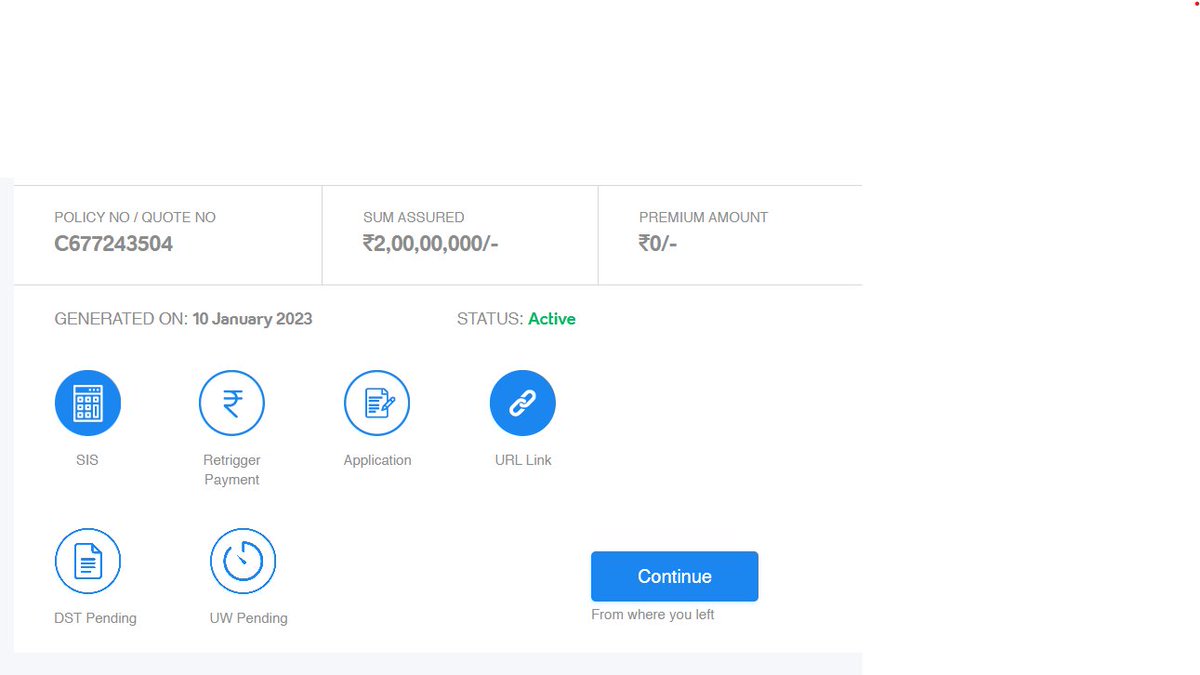Click the 'From where you left' caption

[x=653, y=614]
